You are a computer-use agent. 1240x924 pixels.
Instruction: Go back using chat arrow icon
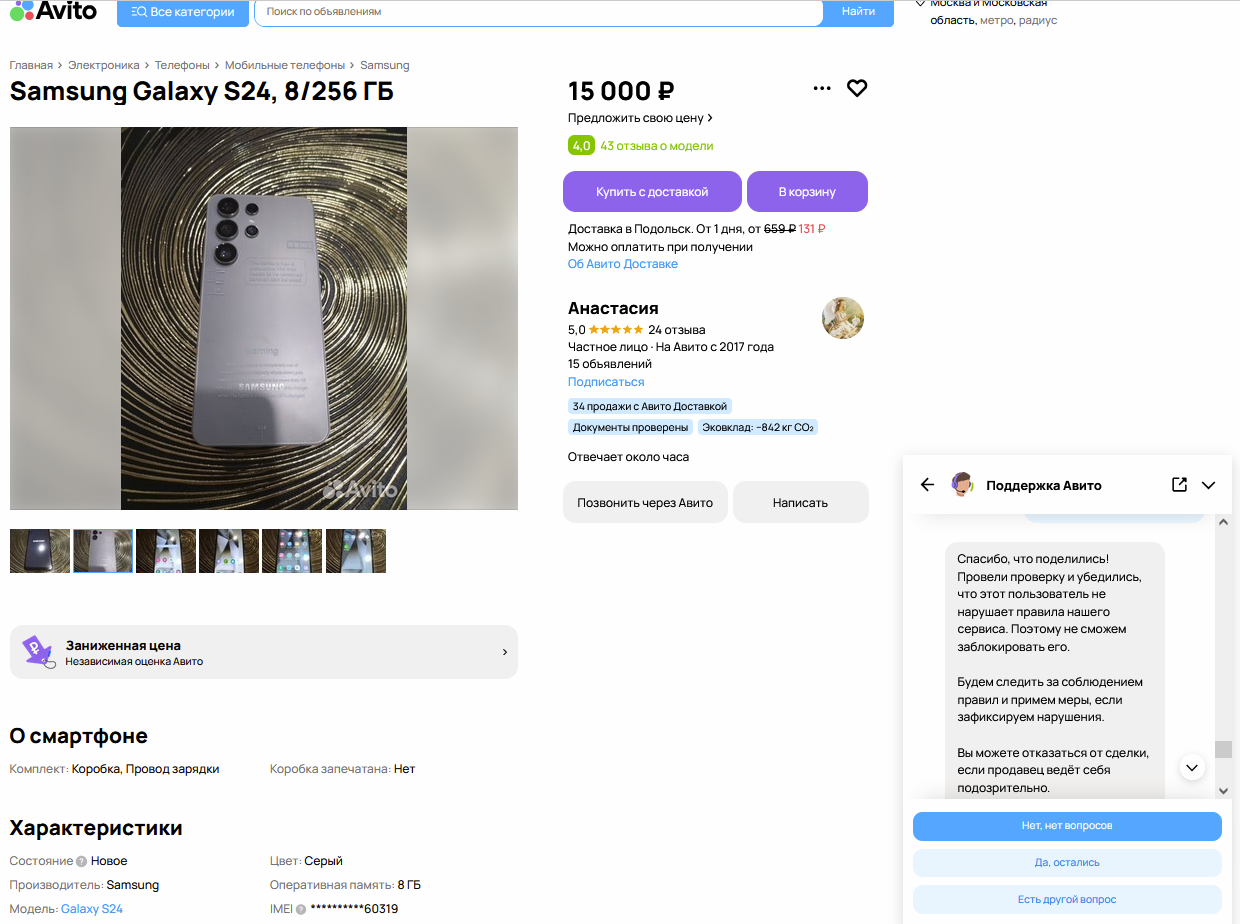click(x=927, y=485)
